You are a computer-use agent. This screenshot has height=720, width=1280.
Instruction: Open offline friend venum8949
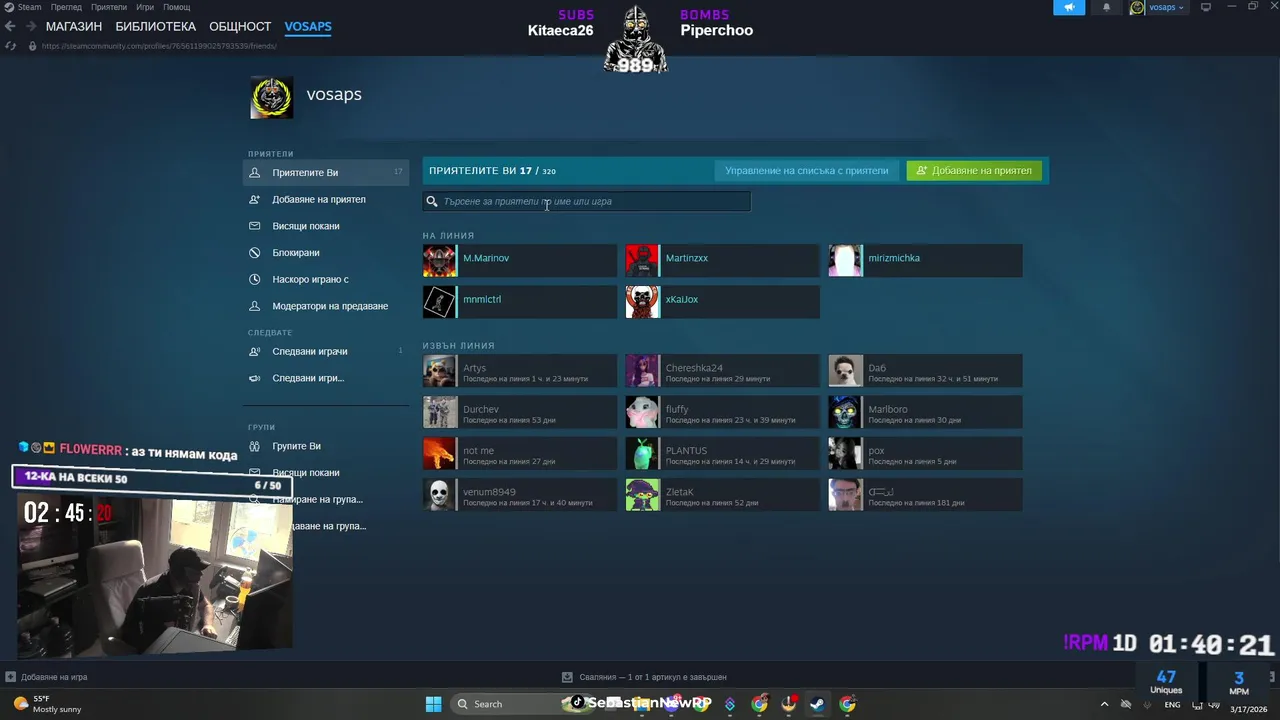click(x=520, y=495)
